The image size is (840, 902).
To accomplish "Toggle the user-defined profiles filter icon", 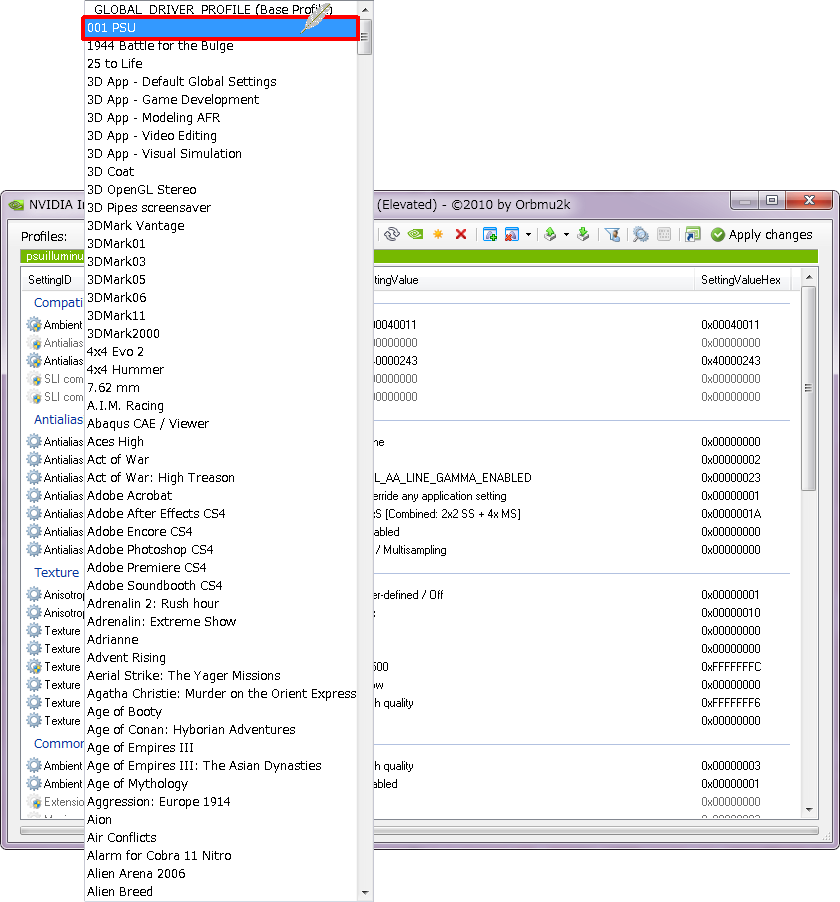I will pos(613,234).
